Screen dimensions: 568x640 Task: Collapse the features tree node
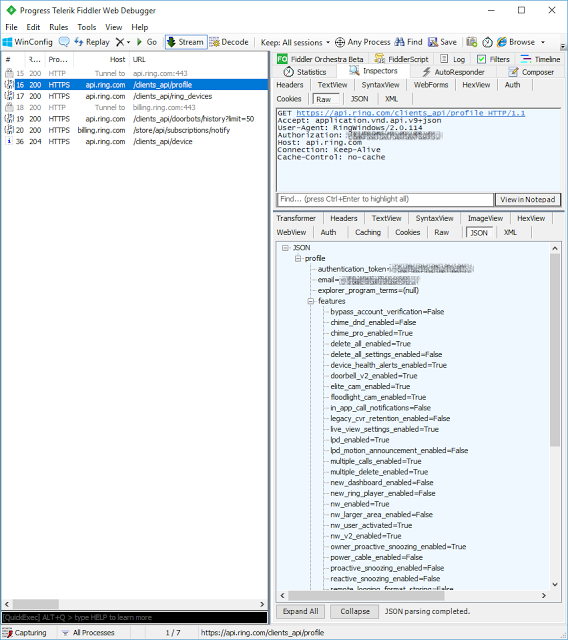point(311,301)
